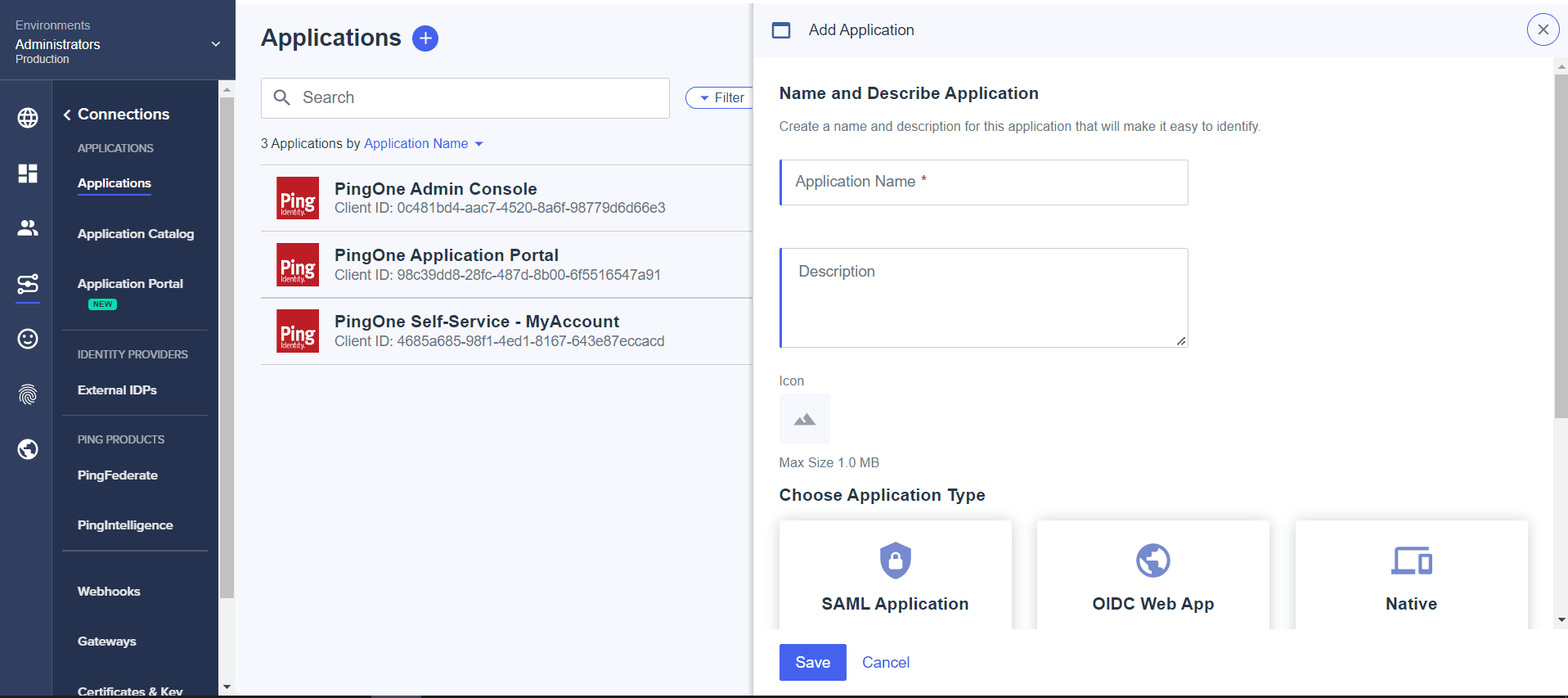The width and height of the screenshot is (1568, 698).
Task: Click the Application Name input field
Action: click(x=984, y=182)
